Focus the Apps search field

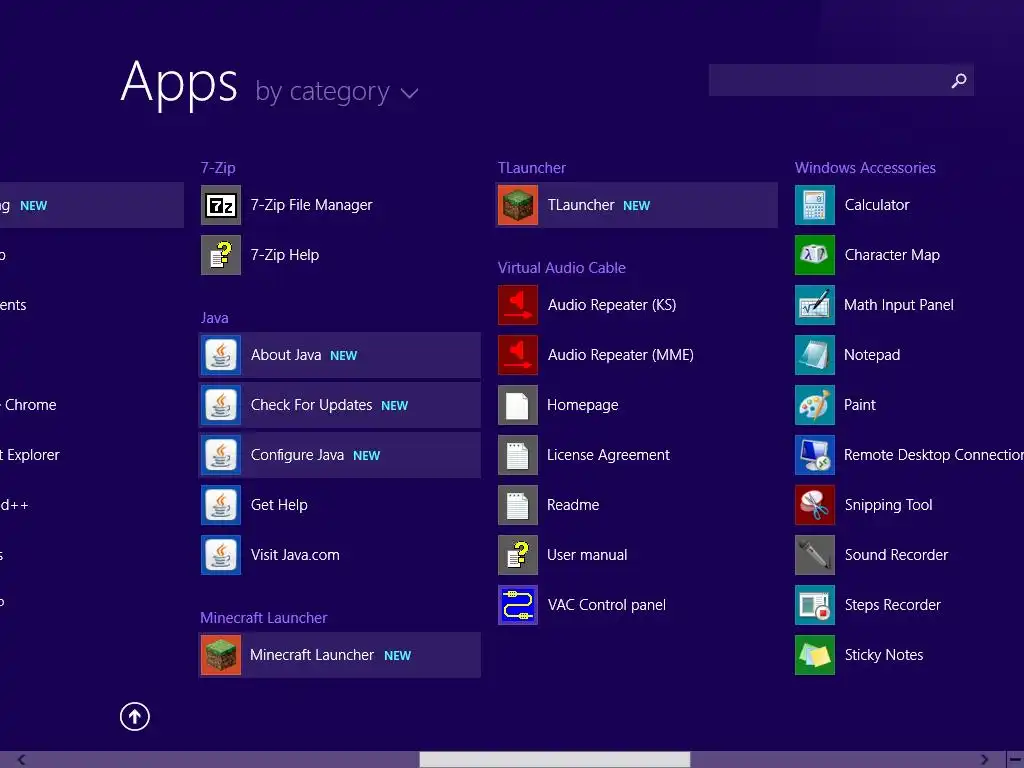(841, 80)
